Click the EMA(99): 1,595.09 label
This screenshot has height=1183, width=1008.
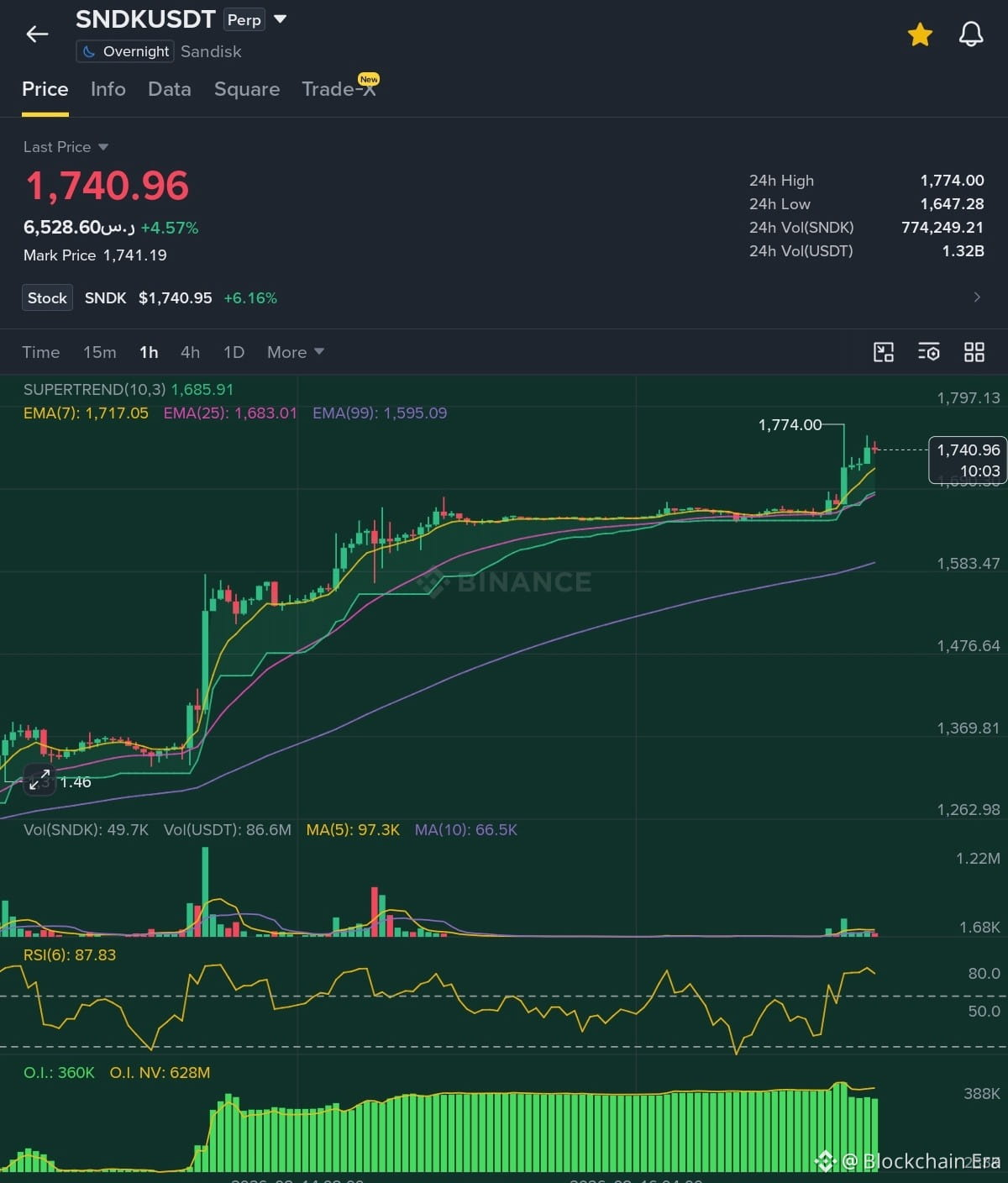pos(380,413)
